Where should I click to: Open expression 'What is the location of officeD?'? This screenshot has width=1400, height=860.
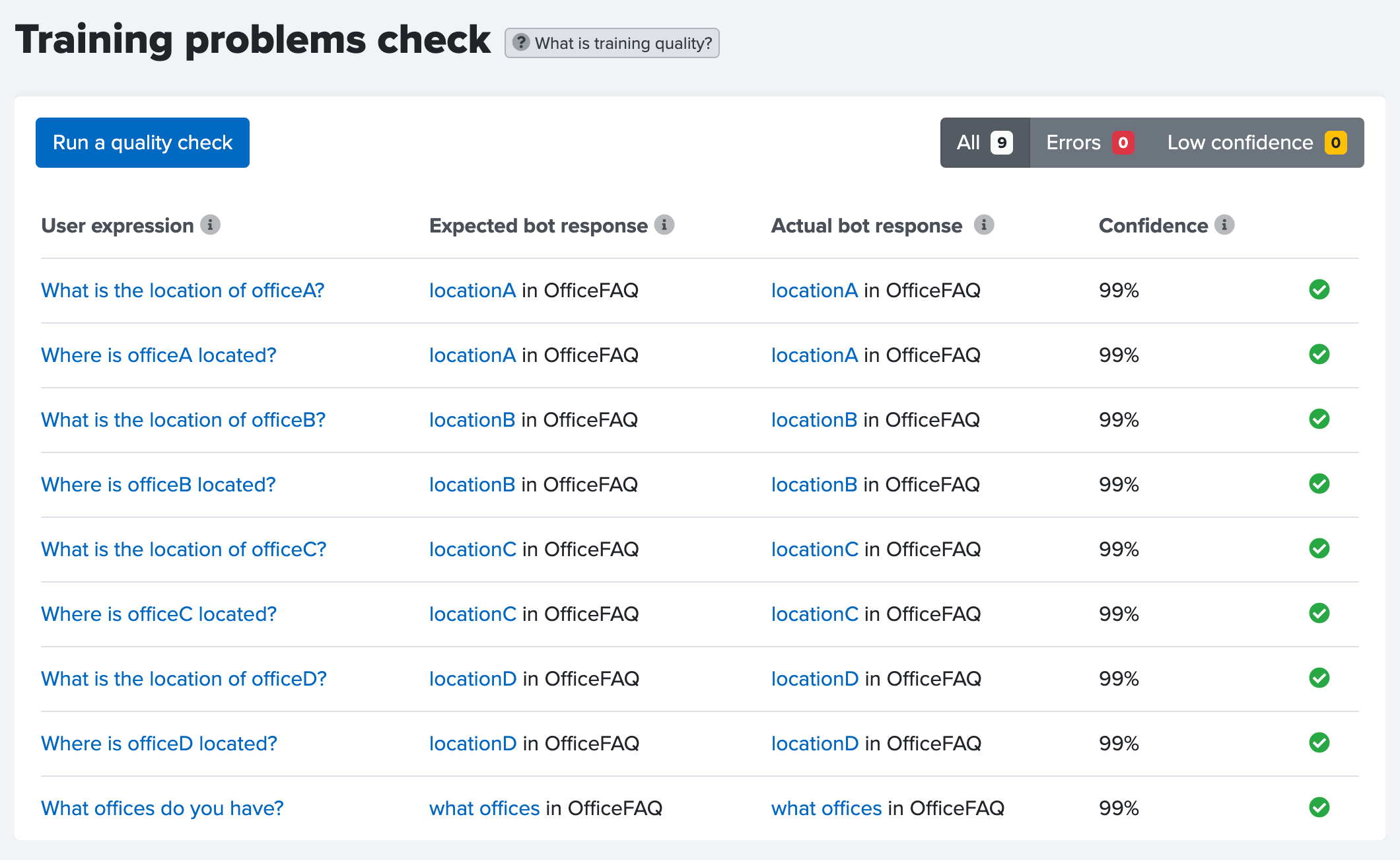tap(184, 679)
